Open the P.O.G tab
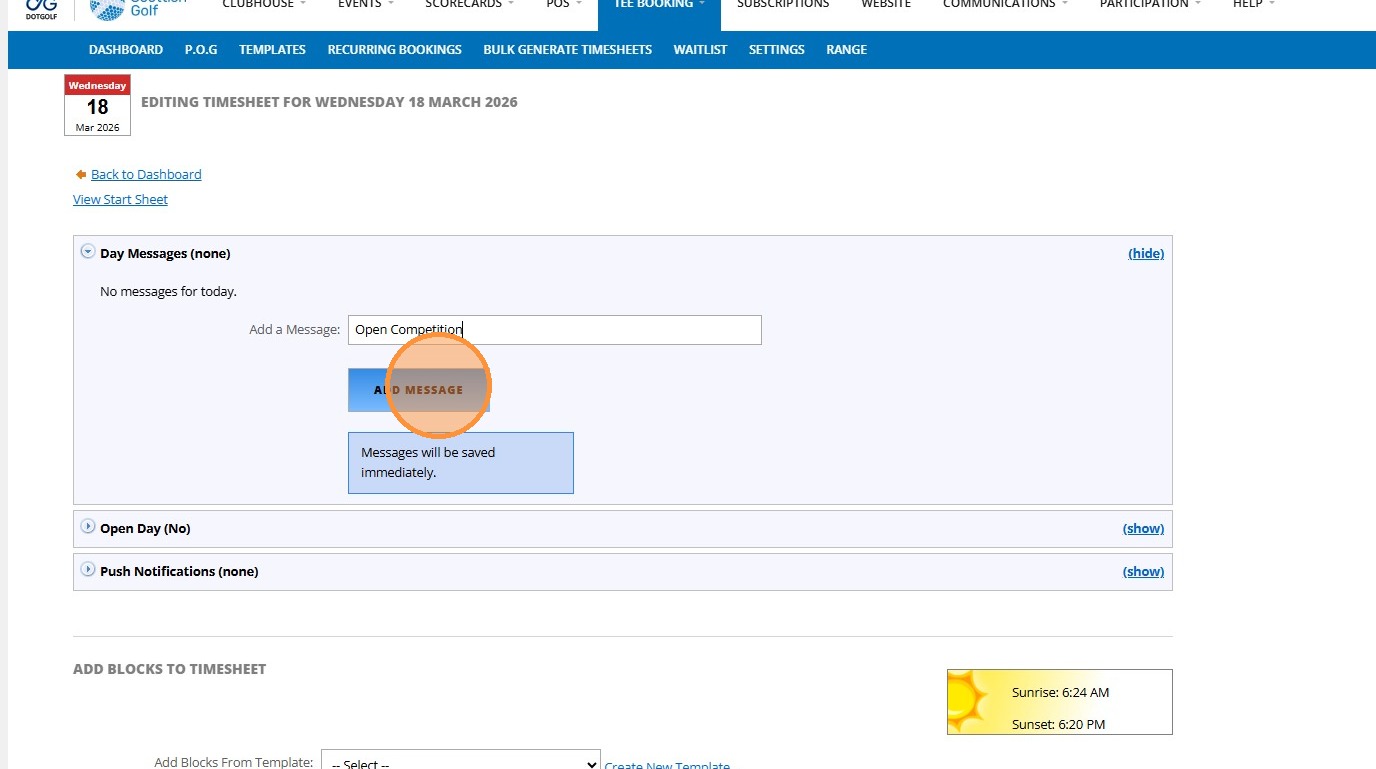Viewport: 1376px width, 769px height. point(201,49)
